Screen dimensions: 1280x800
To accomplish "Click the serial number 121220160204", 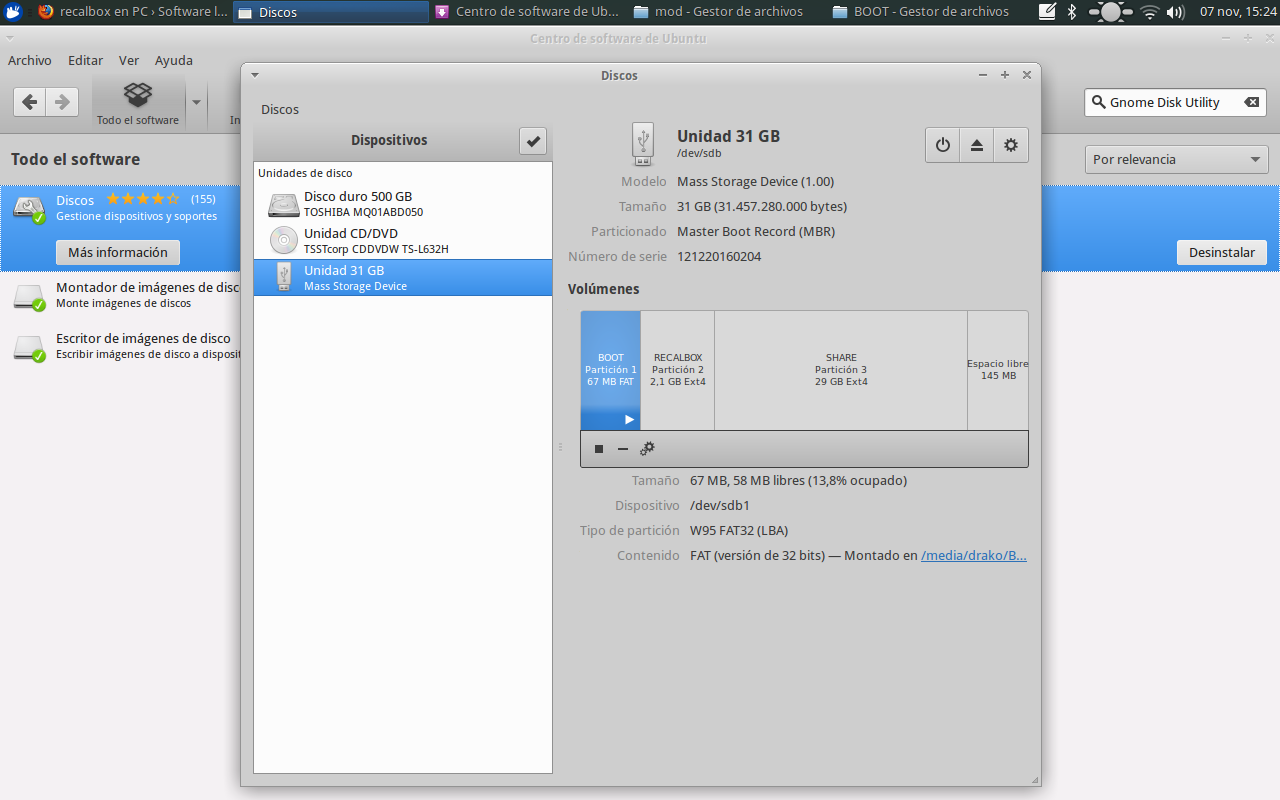I will 719,257.
